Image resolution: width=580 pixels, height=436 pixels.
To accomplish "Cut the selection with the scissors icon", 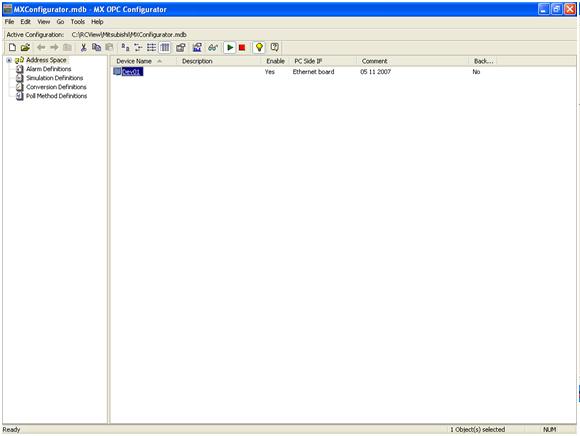I will [x=84, y=47].
